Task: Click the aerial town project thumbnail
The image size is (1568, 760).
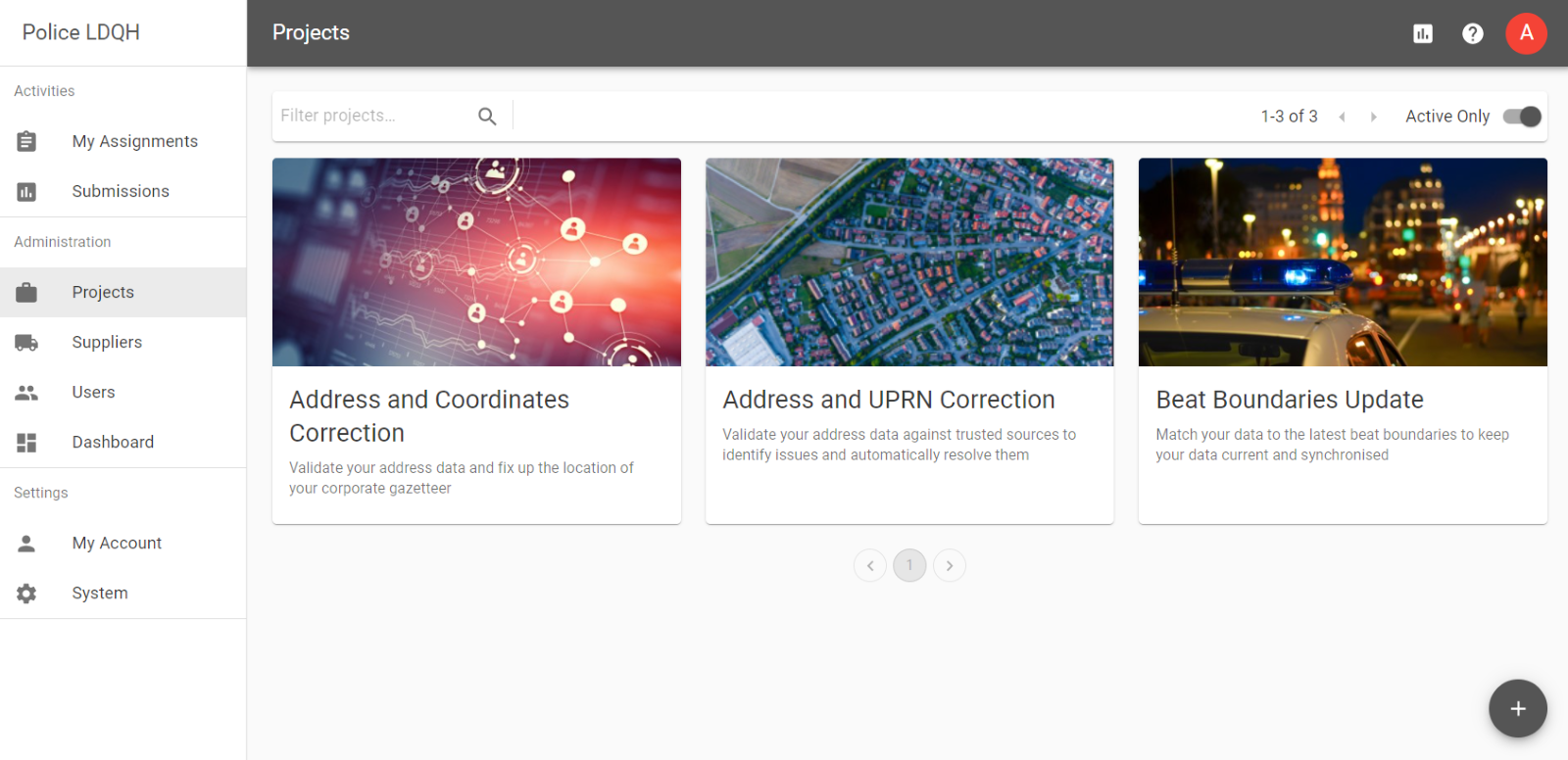Action: point(909,262)
